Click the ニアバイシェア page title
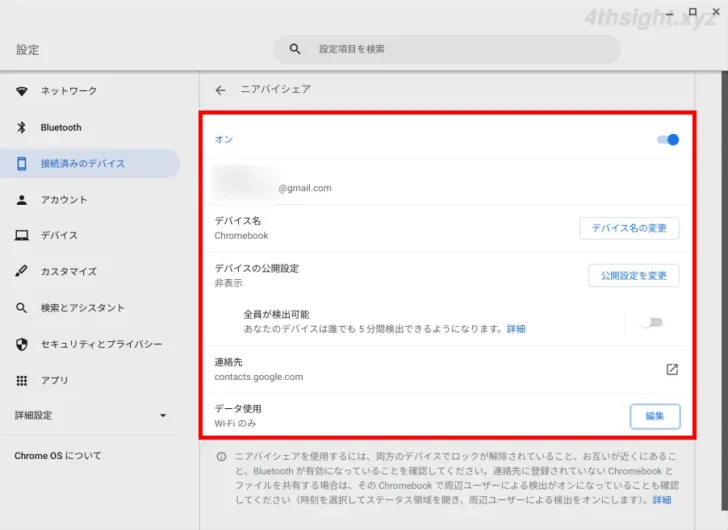728x530 pixels. point(276,89)
